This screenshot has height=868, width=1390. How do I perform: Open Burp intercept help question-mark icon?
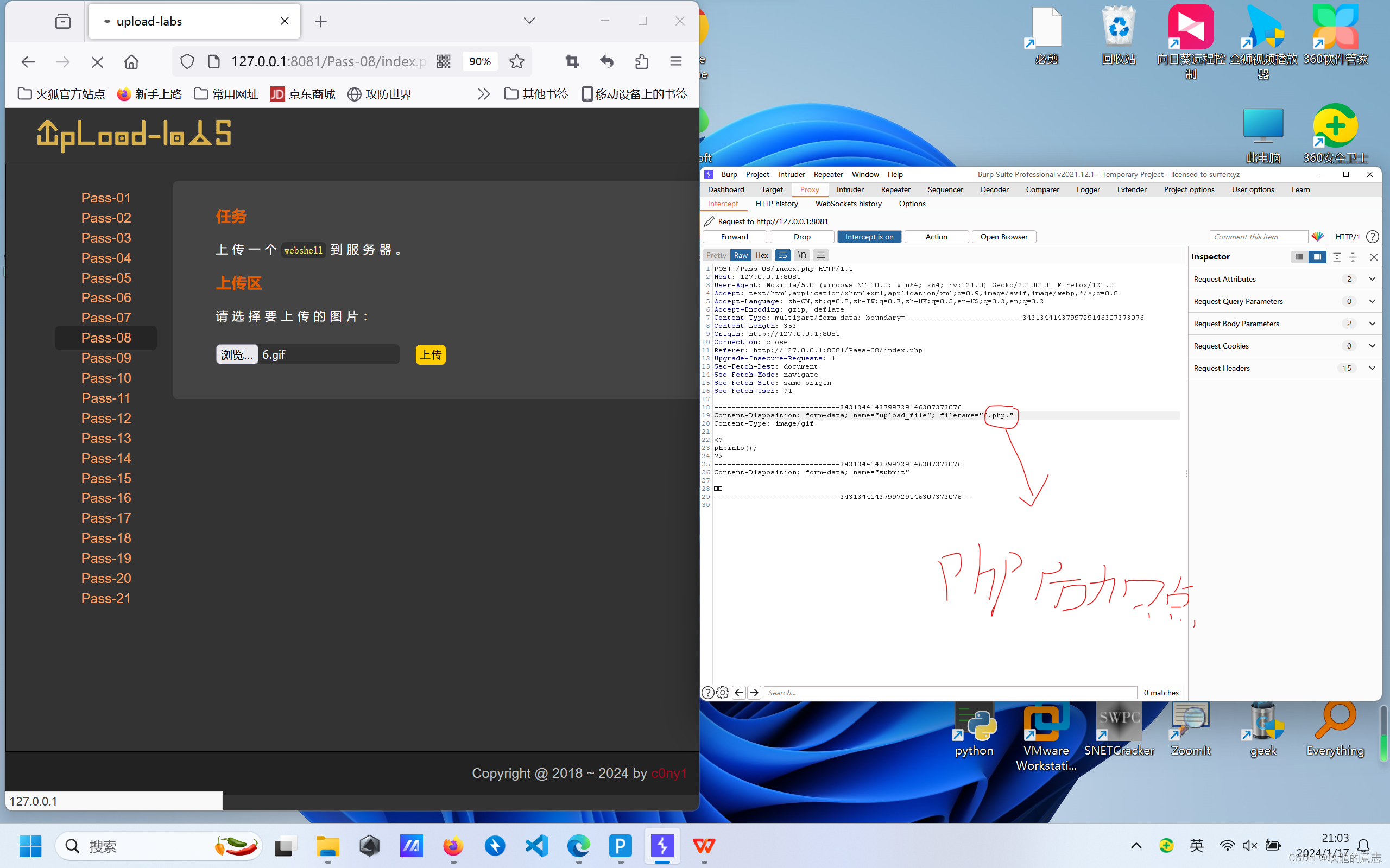(1372, 237)
